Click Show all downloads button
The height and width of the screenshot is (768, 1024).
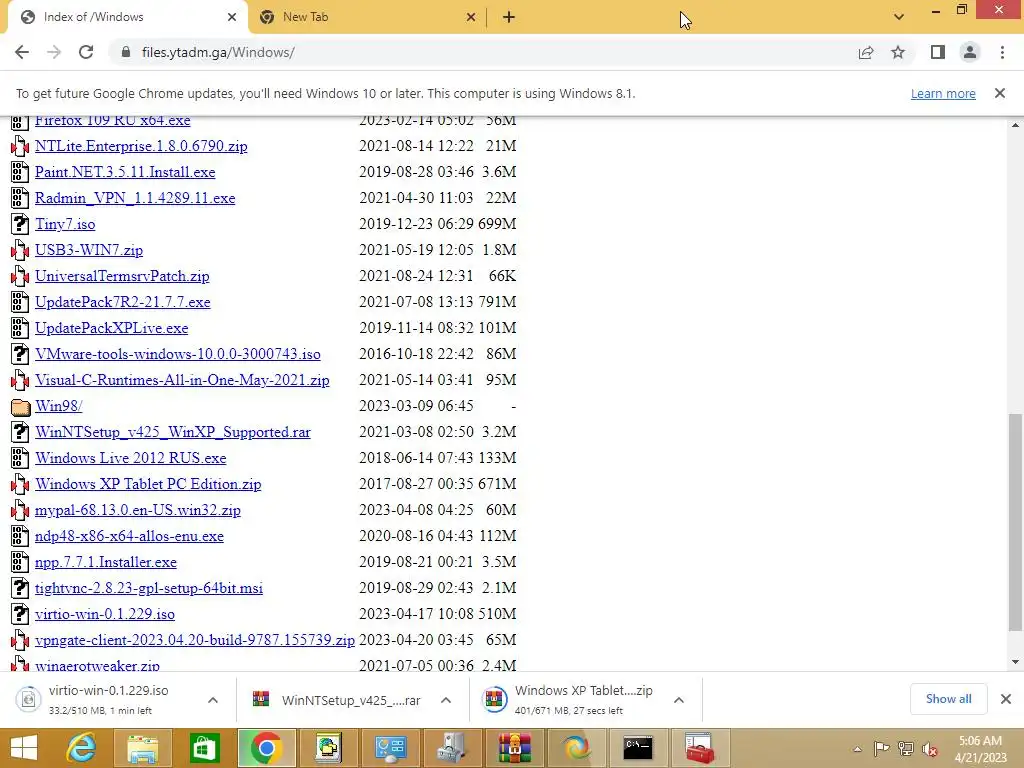pos(948,699)
